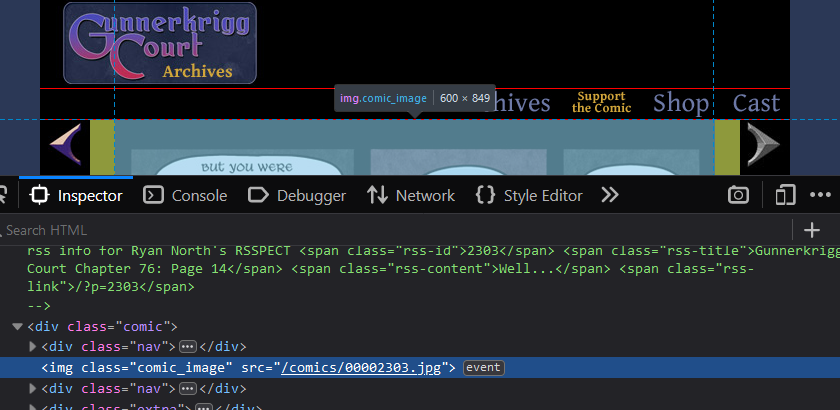This screenshot has width=840, height=410.
Task: Click the plus icon to add a node
Action: pos(812,230)
